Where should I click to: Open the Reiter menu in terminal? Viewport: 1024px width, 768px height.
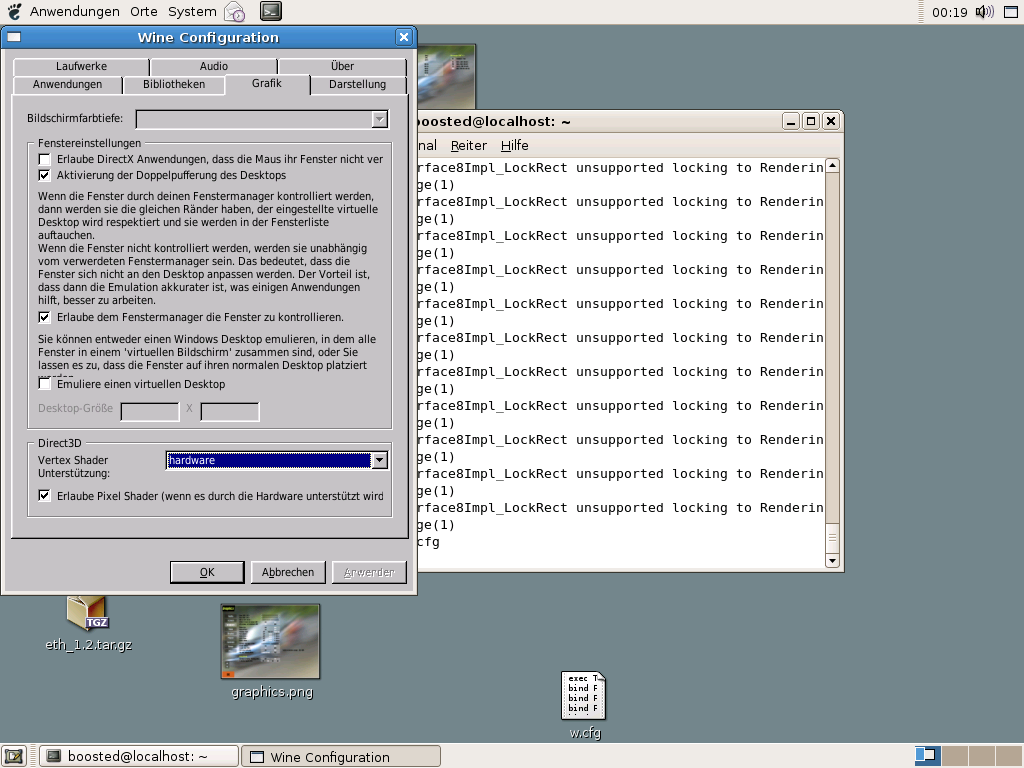coord(469,146)
